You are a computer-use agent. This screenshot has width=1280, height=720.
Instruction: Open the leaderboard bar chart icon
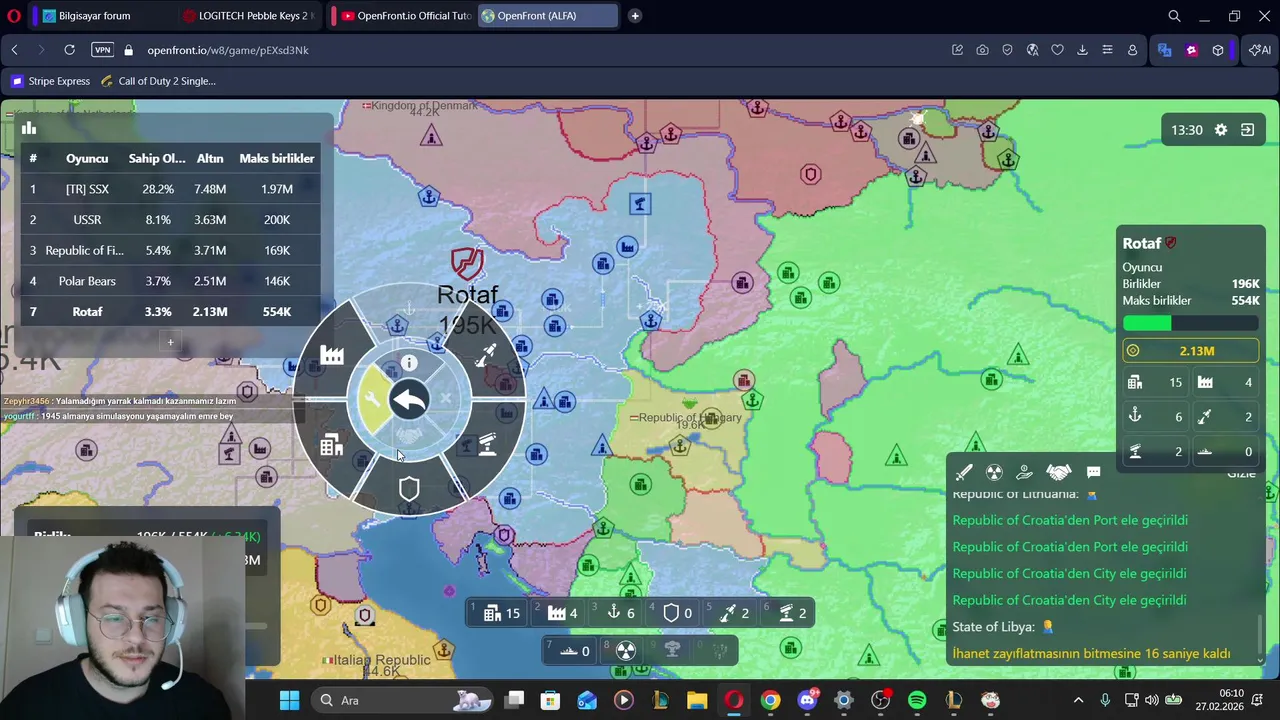[x=29, y=128]
